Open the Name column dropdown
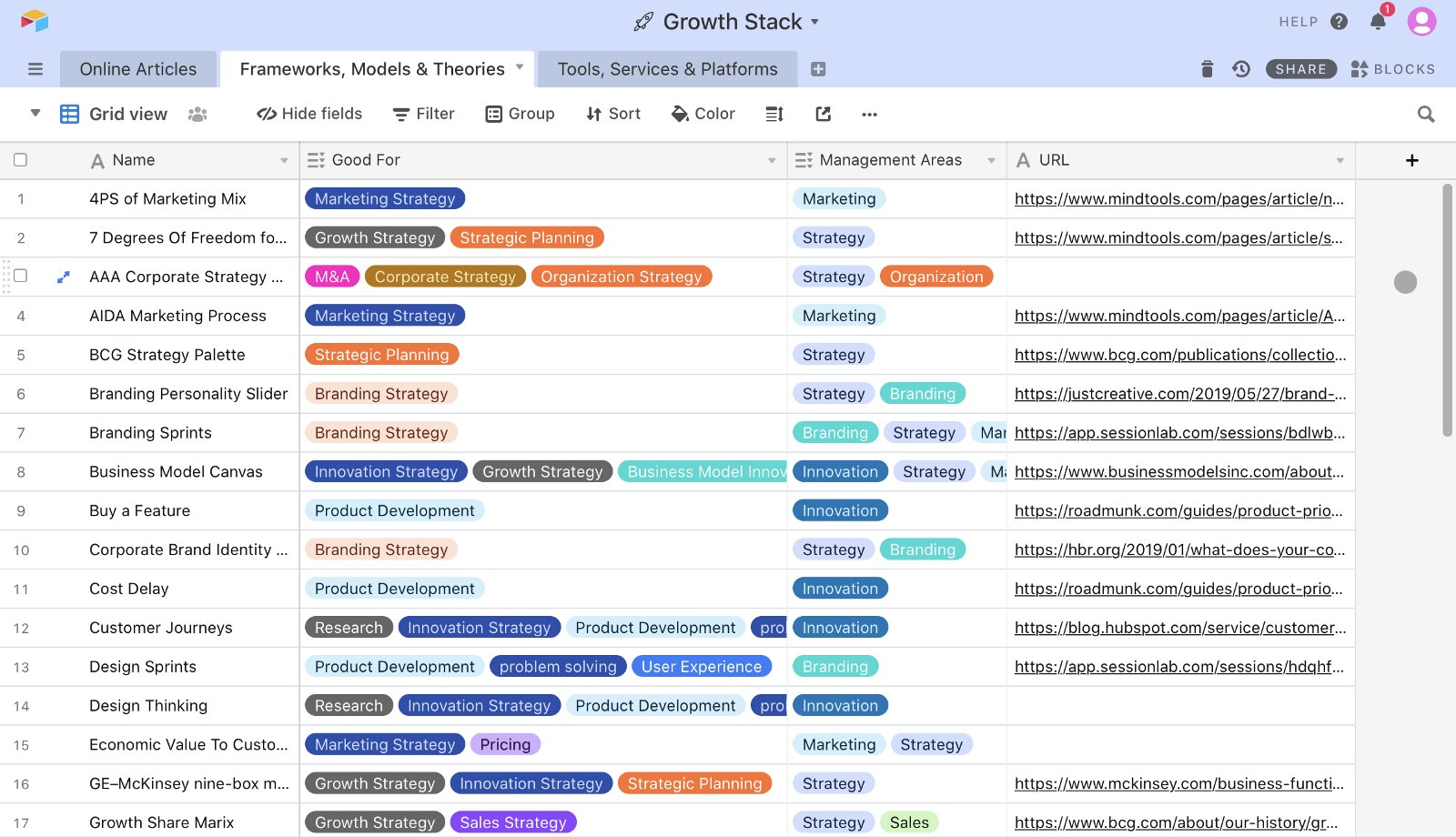This screenshot has height=837, width=1456. (284, 161)
